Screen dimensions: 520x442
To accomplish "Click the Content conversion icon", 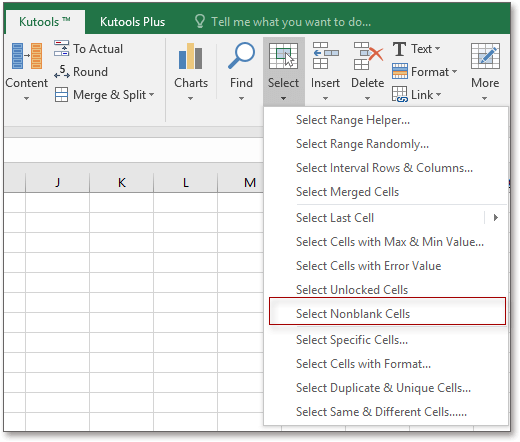I will 27,56.
